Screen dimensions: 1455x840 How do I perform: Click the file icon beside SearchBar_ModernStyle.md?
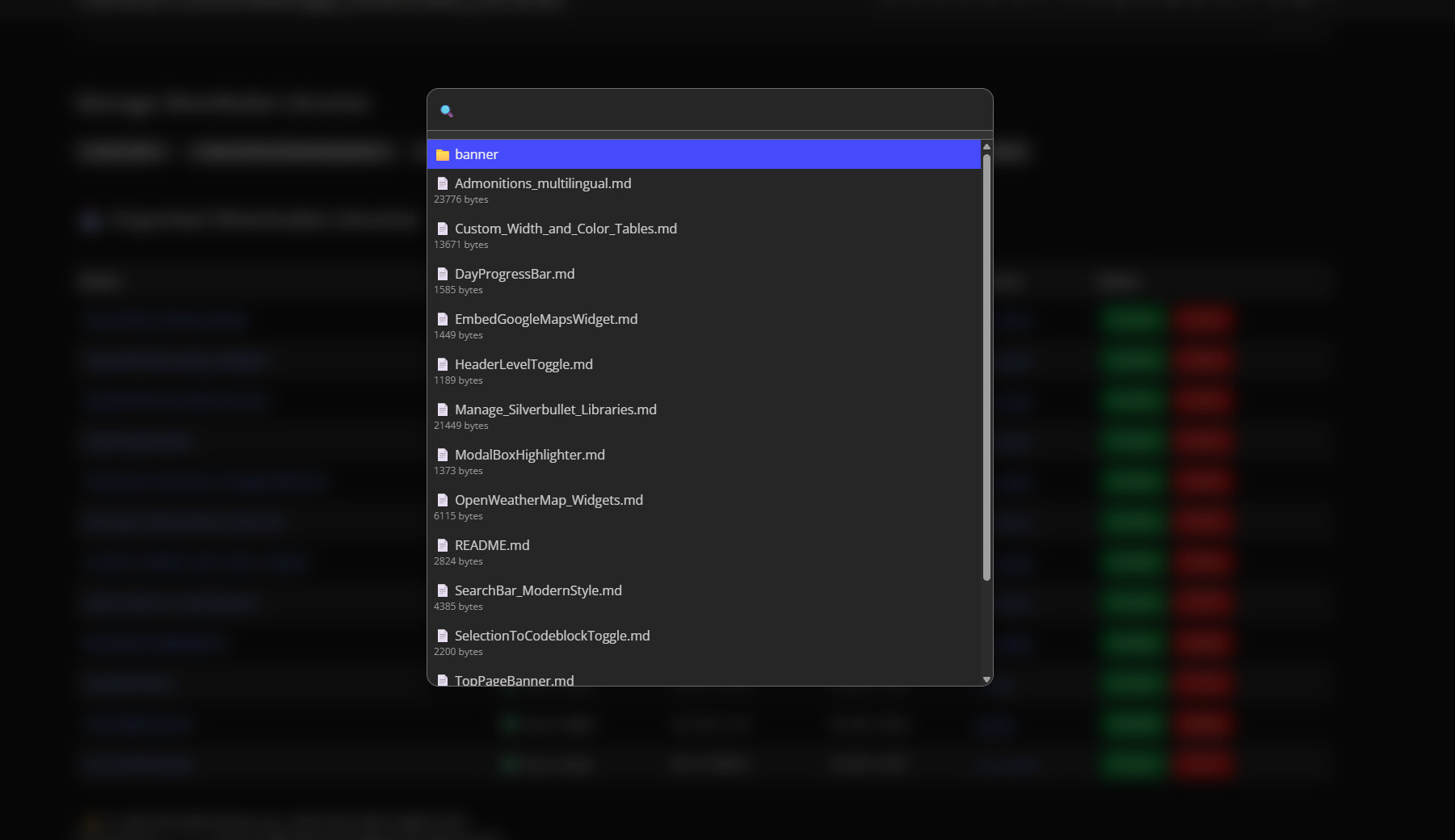(x=443, y=591)
